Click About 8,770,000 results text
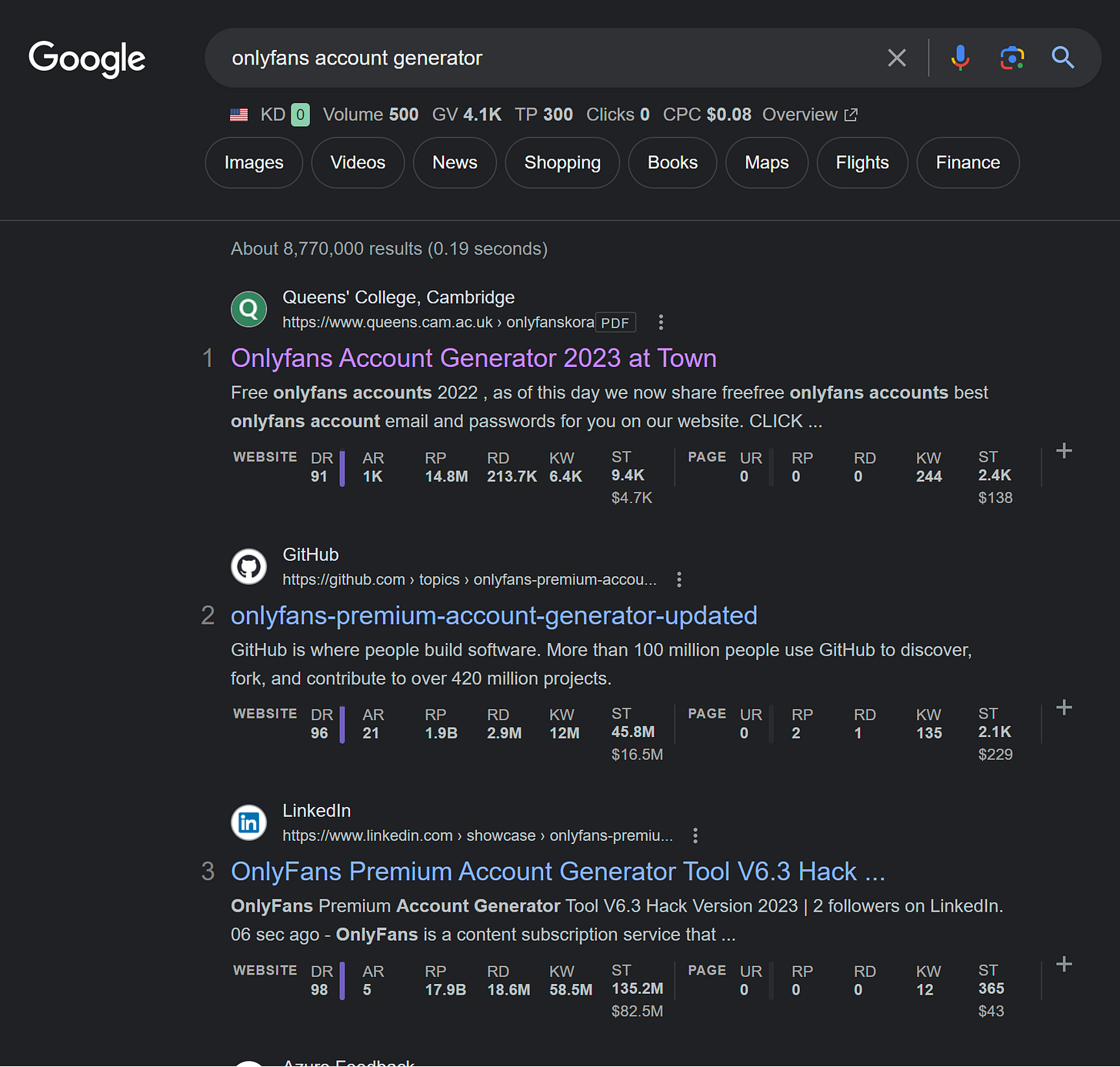The height and width of the screenshot is (1067, 1120). tap(389, 249)
